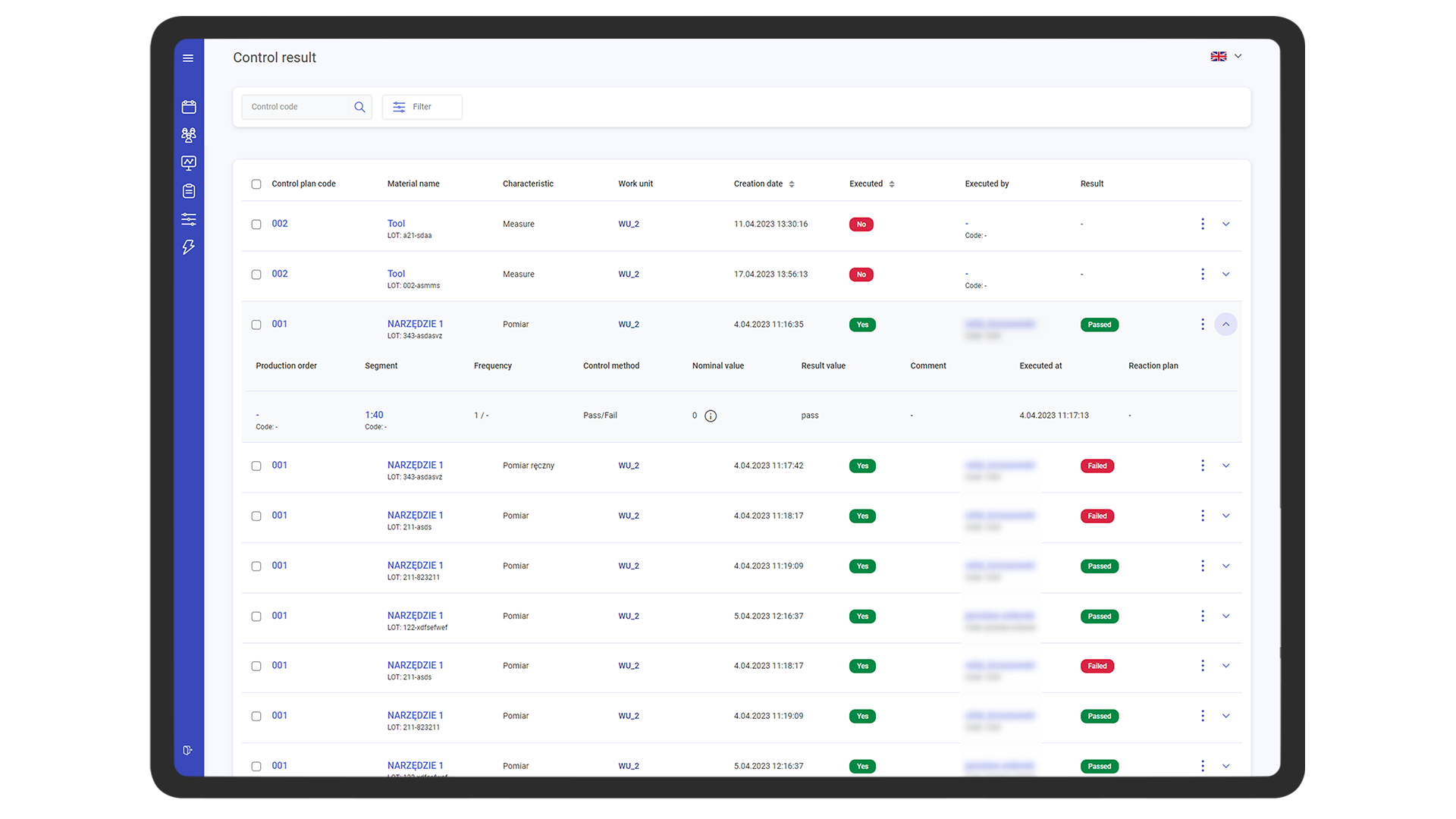The image size is (1456, 819).
Task: Open segment link 1:40
Action: point(374,415)
